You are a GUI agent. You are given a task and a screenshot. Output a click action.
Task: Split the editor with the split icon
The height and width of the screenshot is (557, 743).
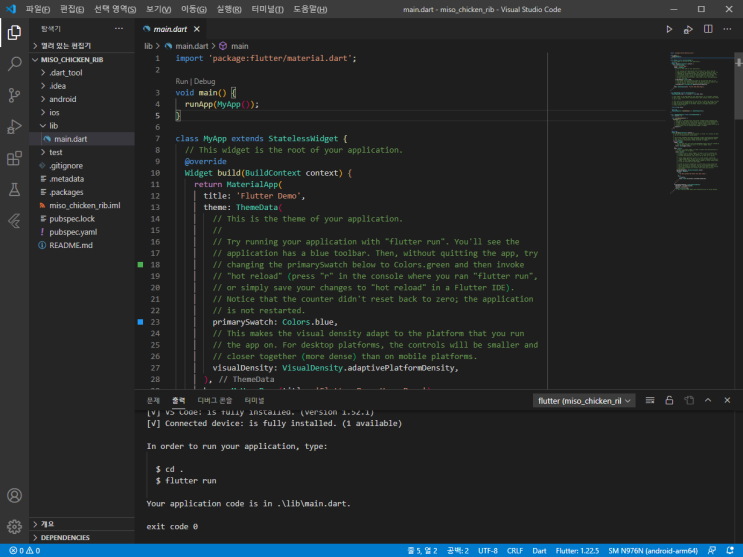click(x=708, y=29)
